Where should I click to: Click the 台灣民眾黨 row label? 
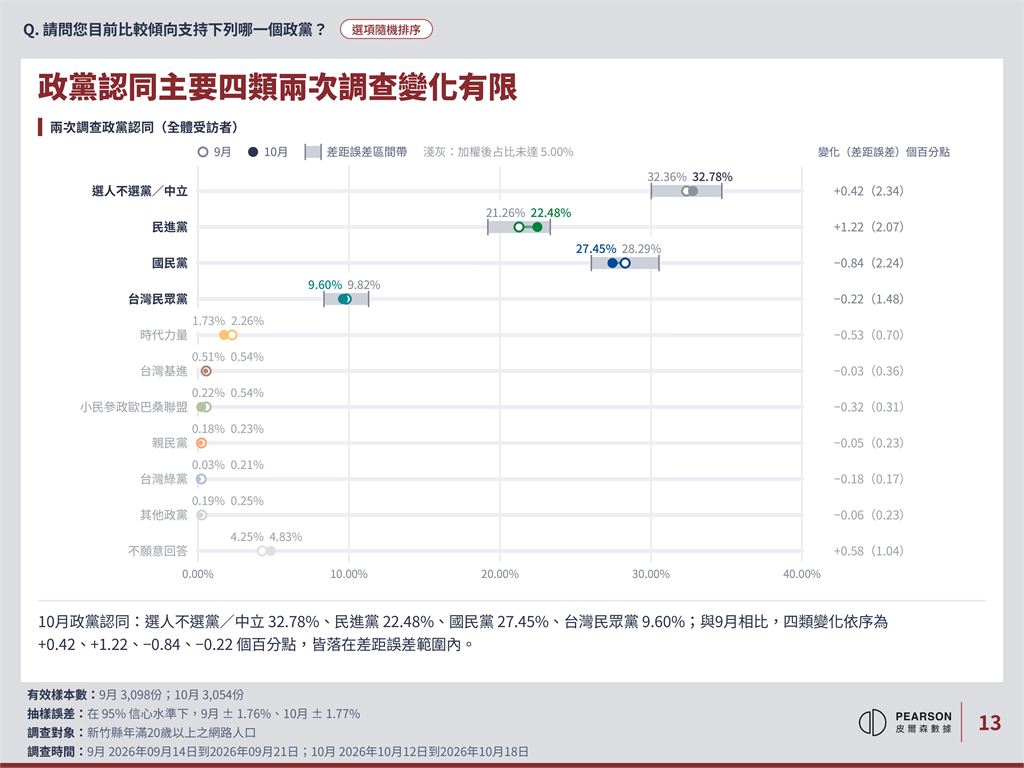158,299
